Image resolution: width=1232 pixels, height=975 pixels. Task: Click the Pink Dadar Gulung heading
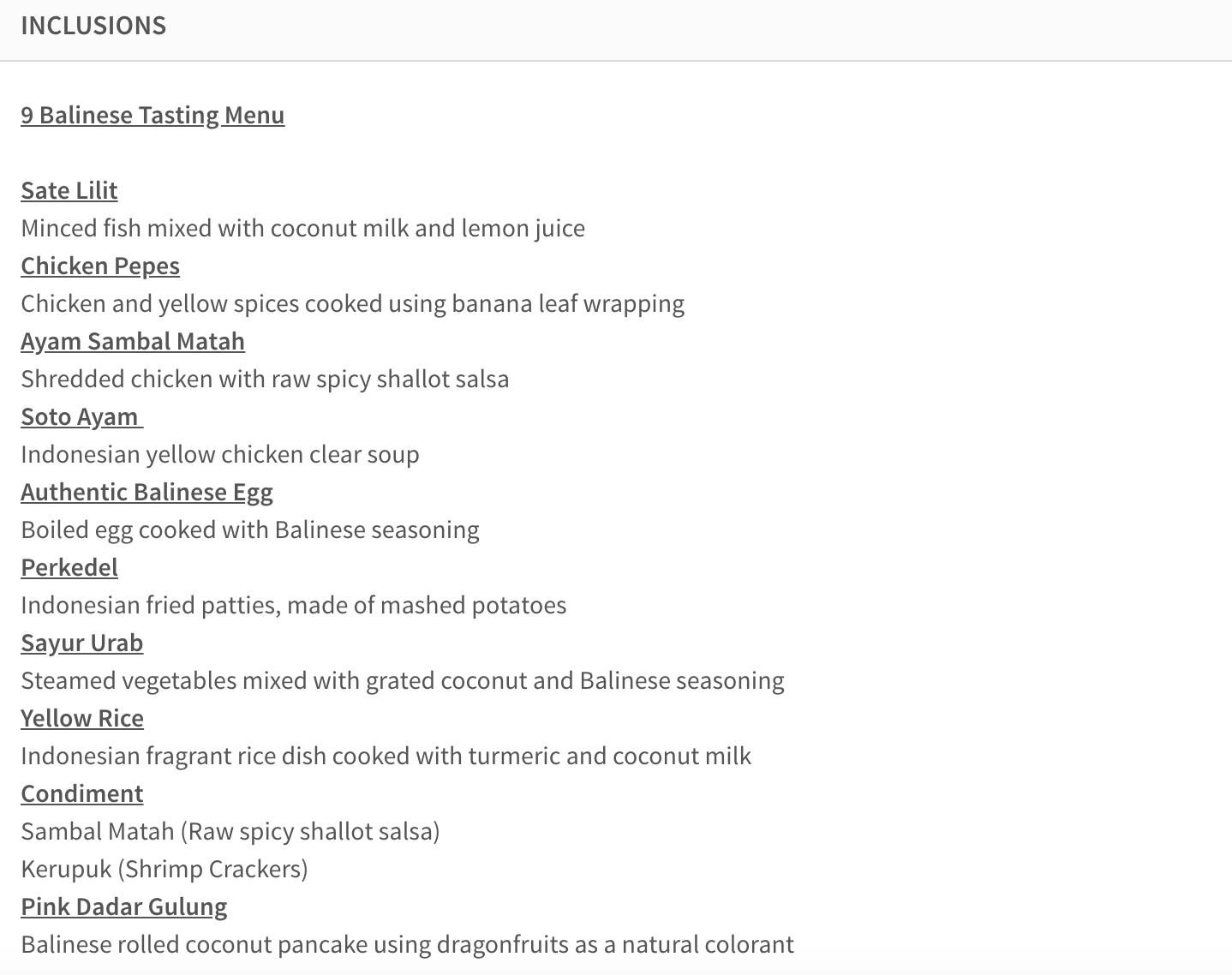pos(124,906)
